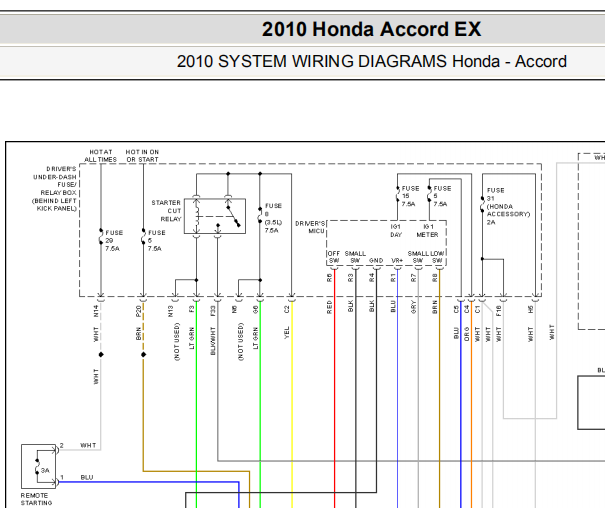Click the 'ORG' wire color label

tap(466, 333)
